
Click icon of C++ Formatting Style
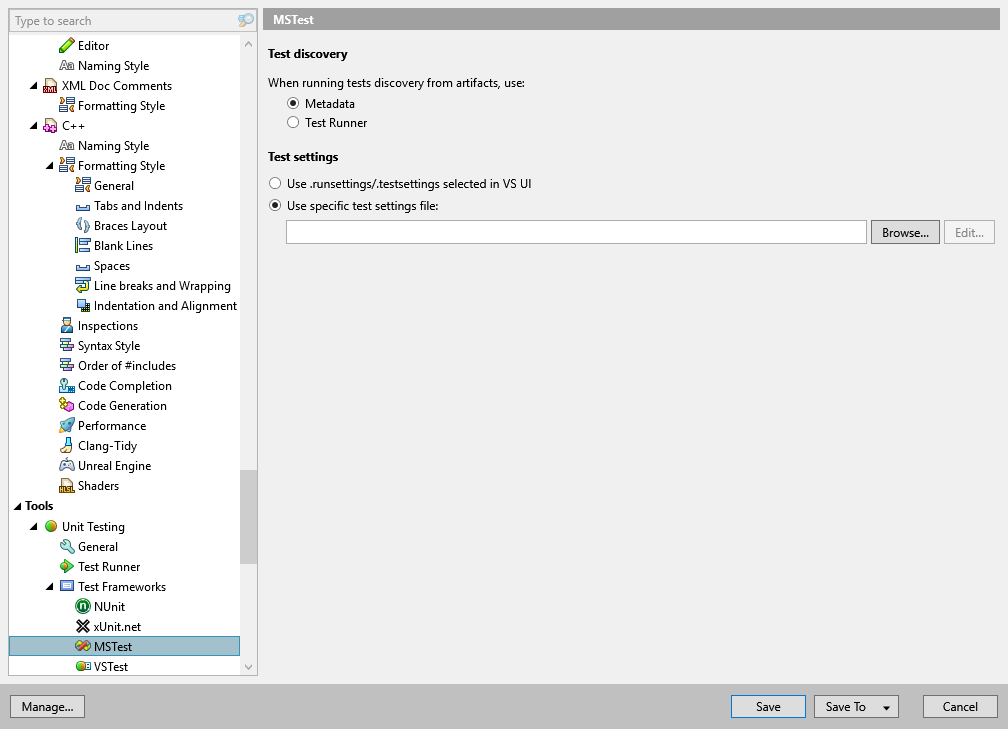[x=67, y=166]
